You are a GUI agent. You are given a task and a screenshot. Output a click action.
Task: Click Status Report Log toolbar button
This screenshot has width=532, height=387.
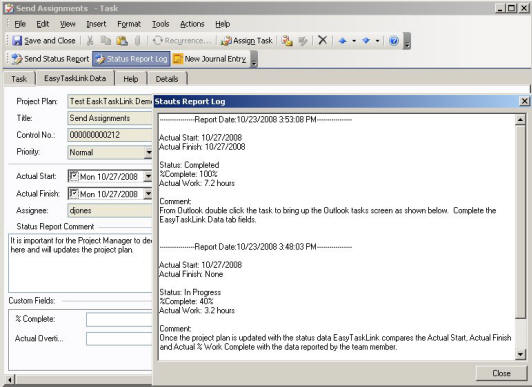coord(131,59)
